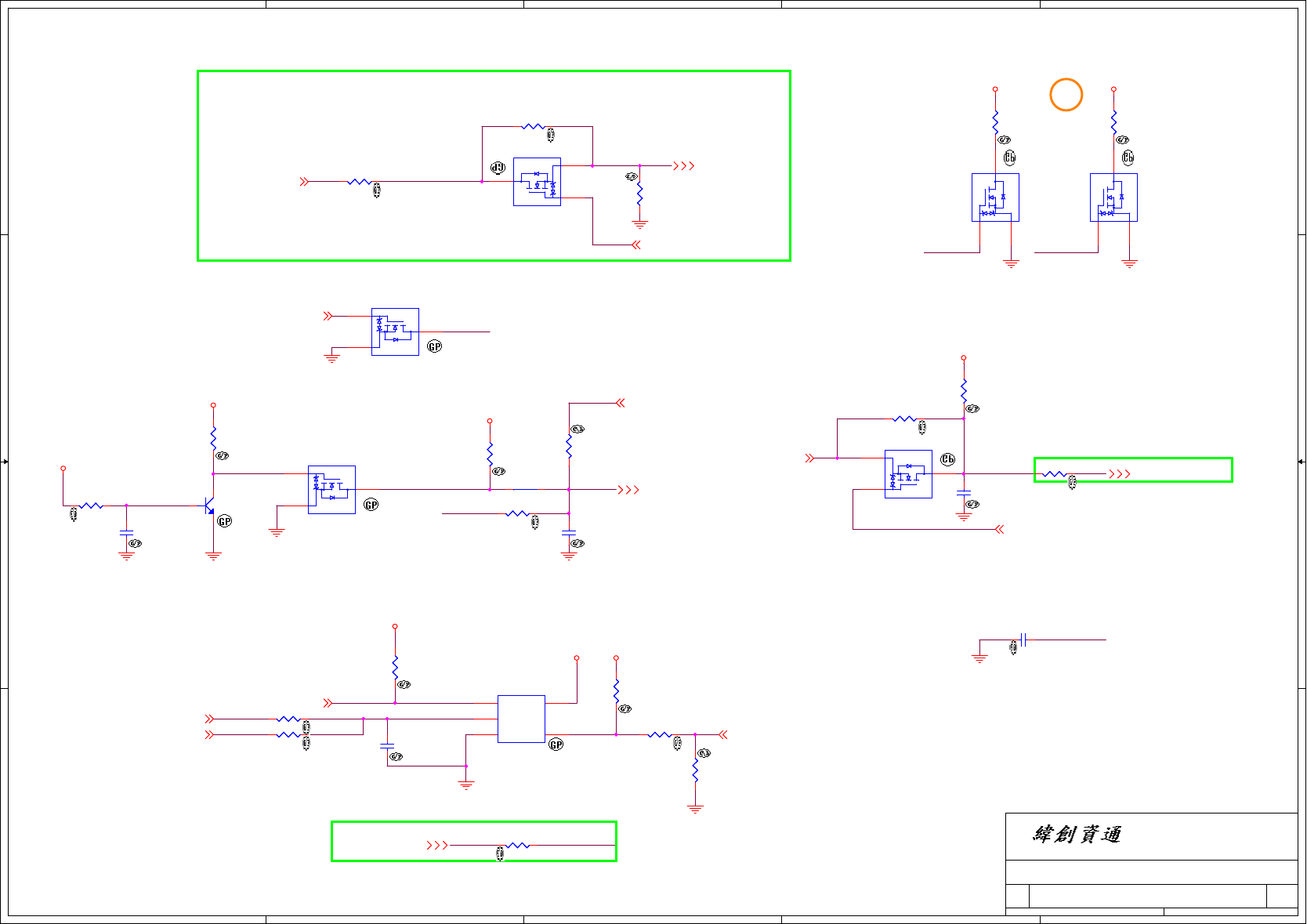Click the empty rectangular IC block
Screen dimensions: 1307x924
[521, 719]
